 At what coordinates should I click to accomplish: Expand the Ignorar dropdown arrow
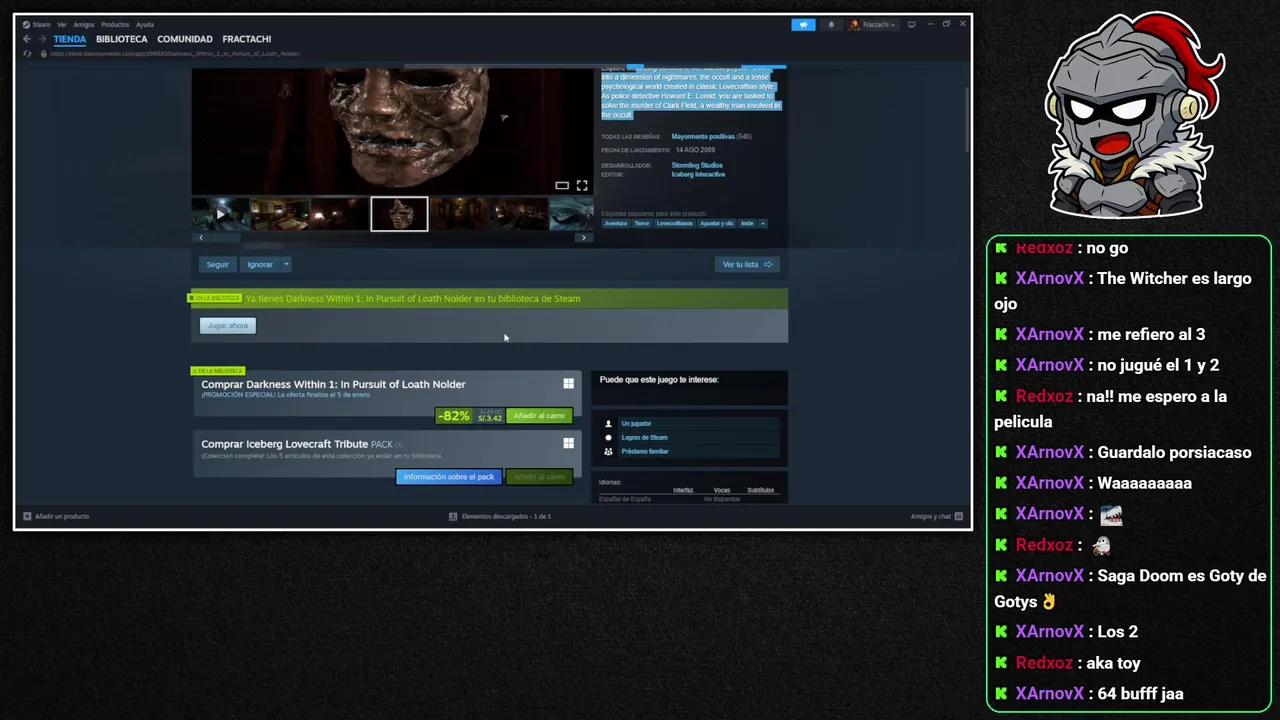tap(286, 264)
